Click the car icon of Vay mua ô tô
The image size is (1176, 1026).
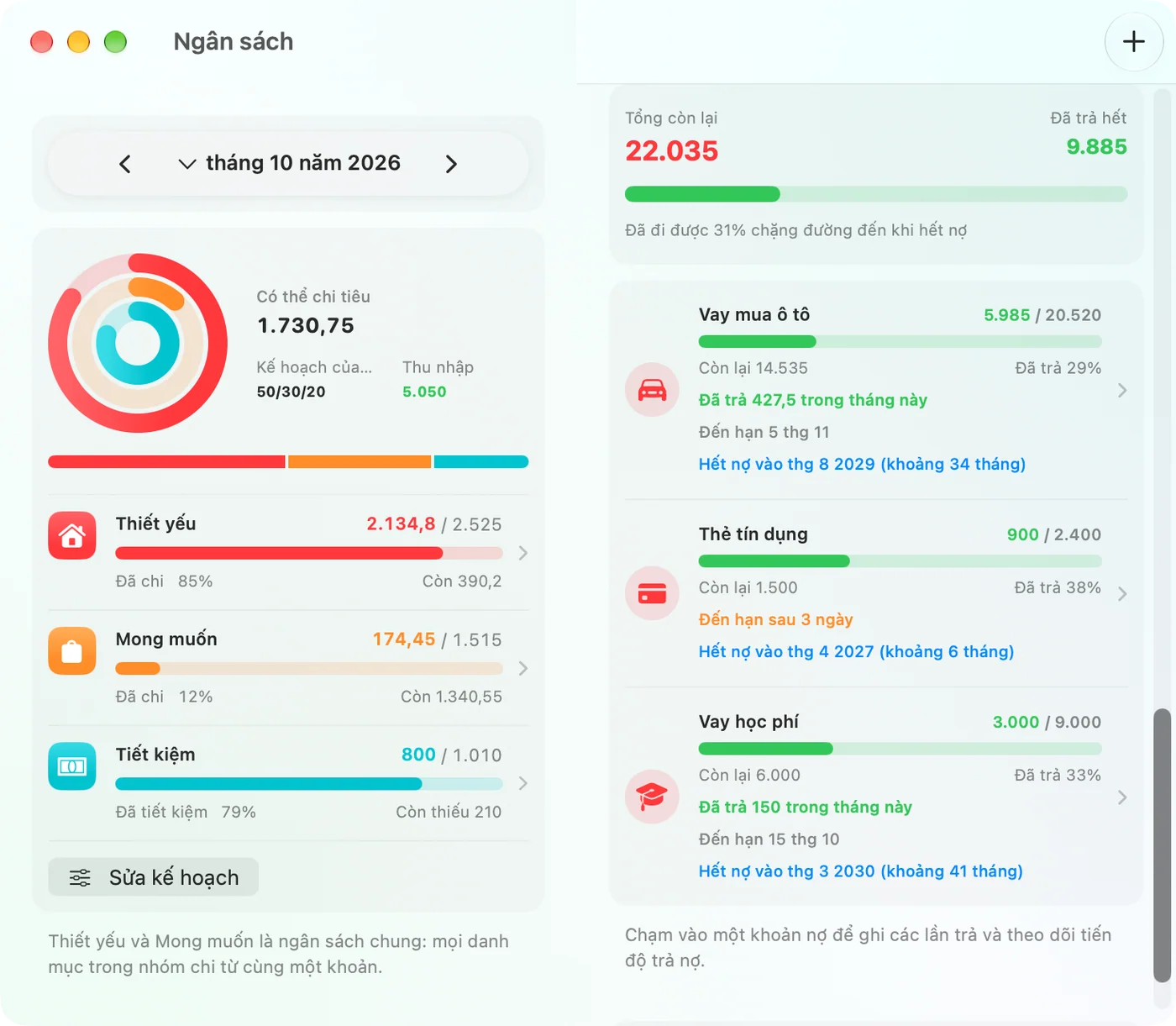click(652, 390)
